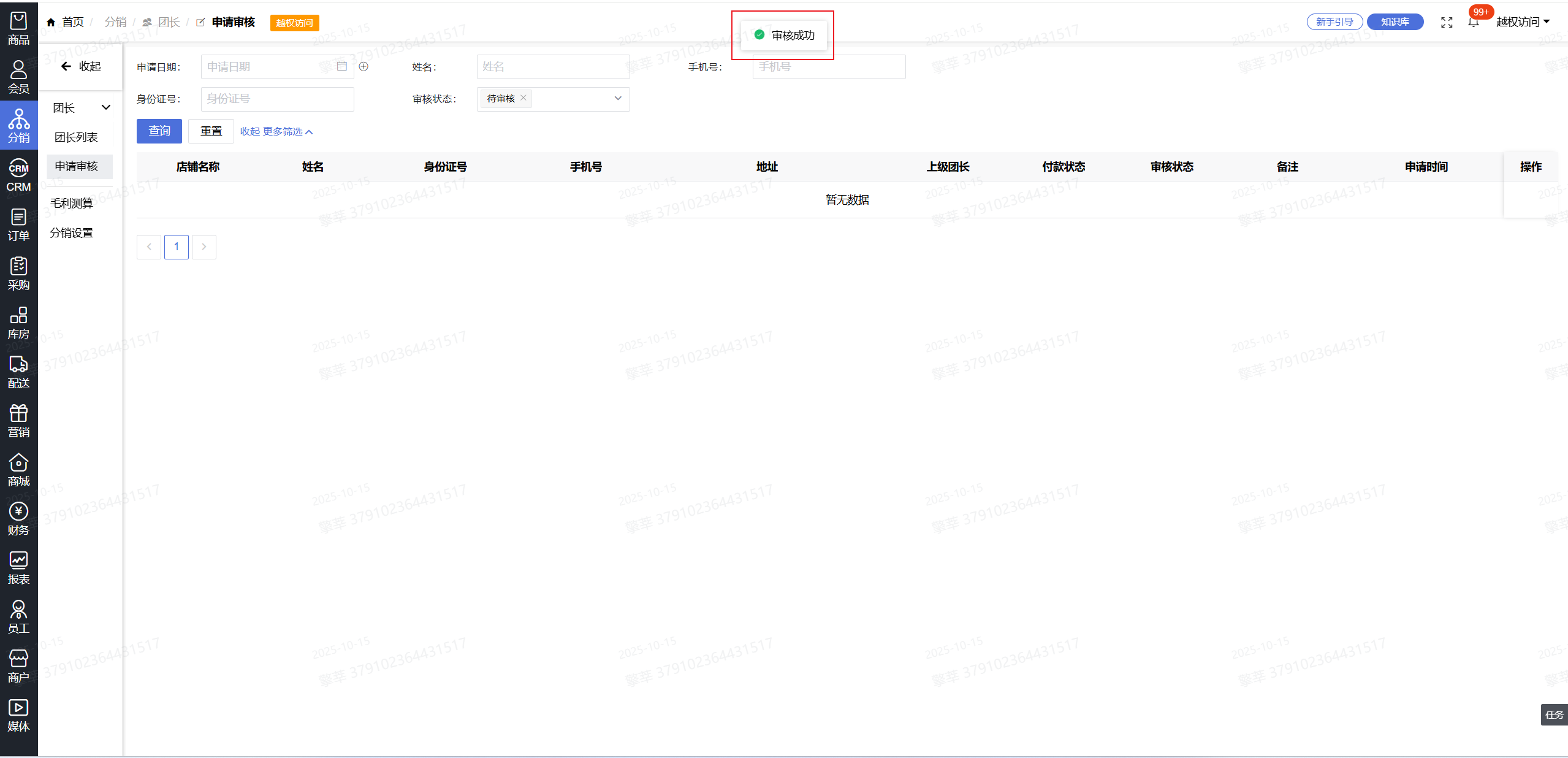Click the 姓名 input field
This screenshot has height=758, width=1568.
point(552,67)
